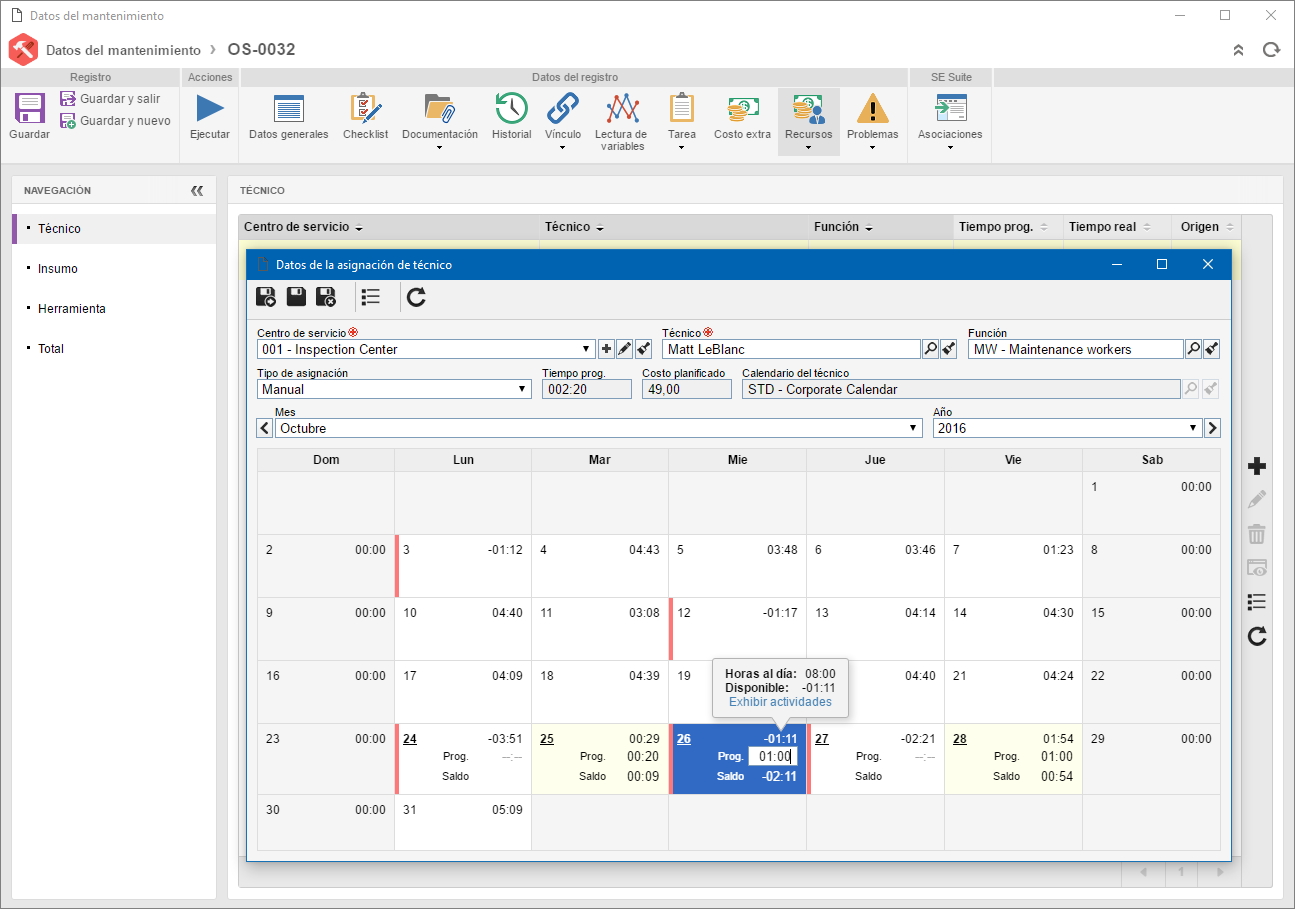This screenshot has height=909, width=1295.
Task: Click the Guardar save icon
Action: pos(29,108)
